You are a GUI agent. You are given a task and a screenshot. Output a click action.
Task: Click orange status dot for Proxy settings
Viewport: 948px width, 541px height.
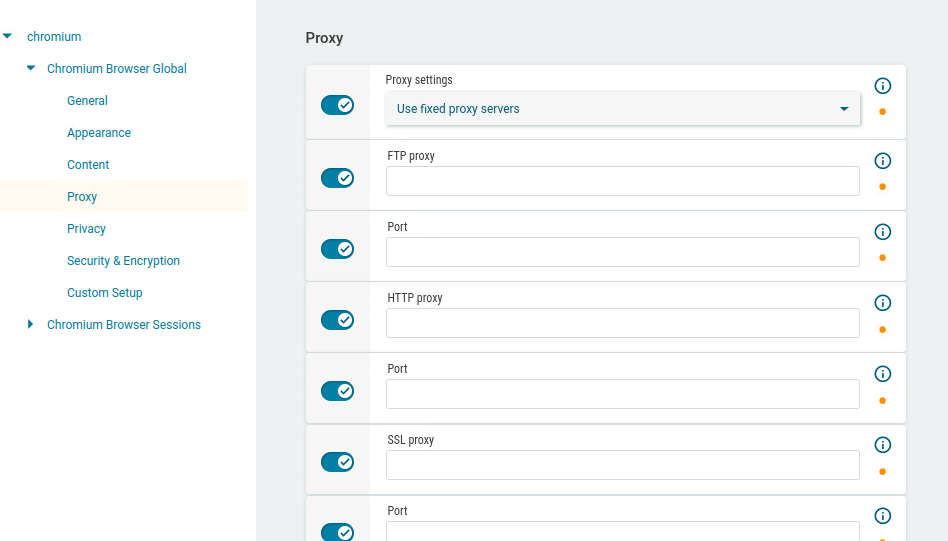[x=882, y=112]
